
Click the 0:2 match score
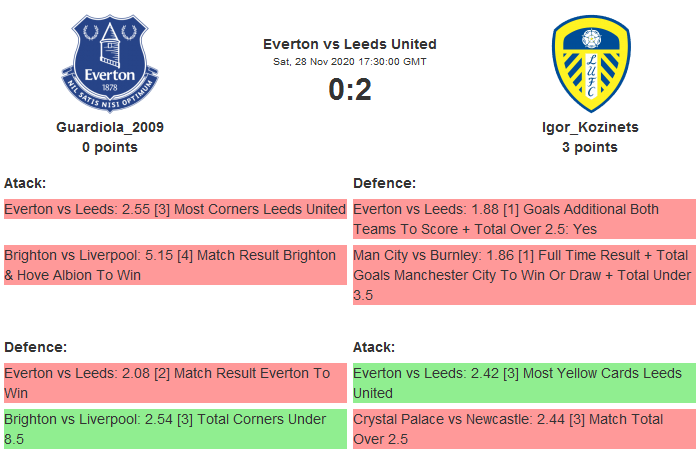pyautogui.click(x=350, y=90)
